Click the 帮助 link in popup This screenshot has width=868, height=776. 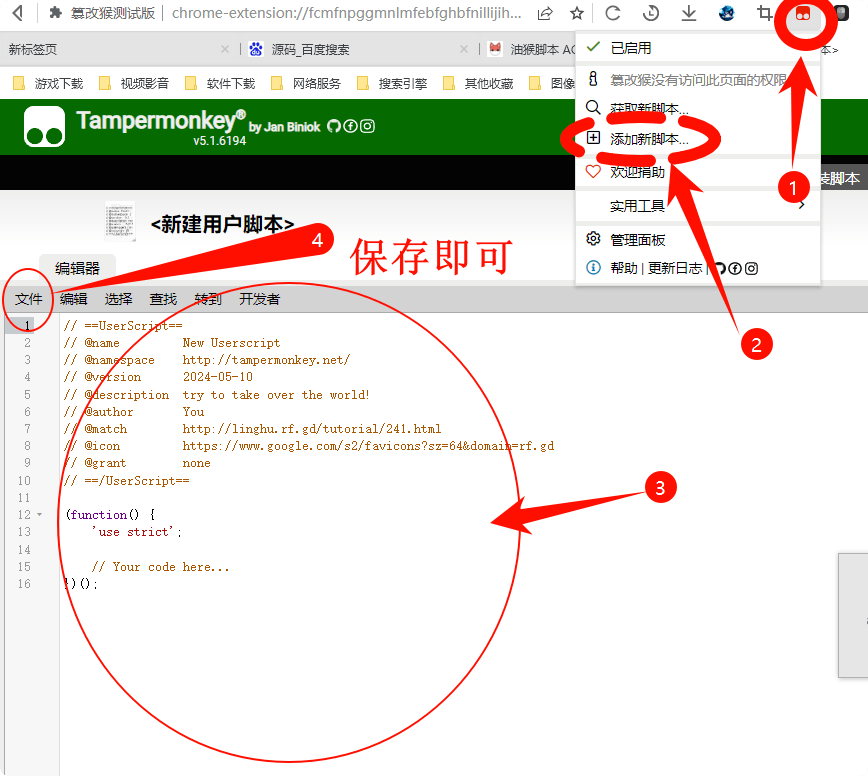coord(624,268)
